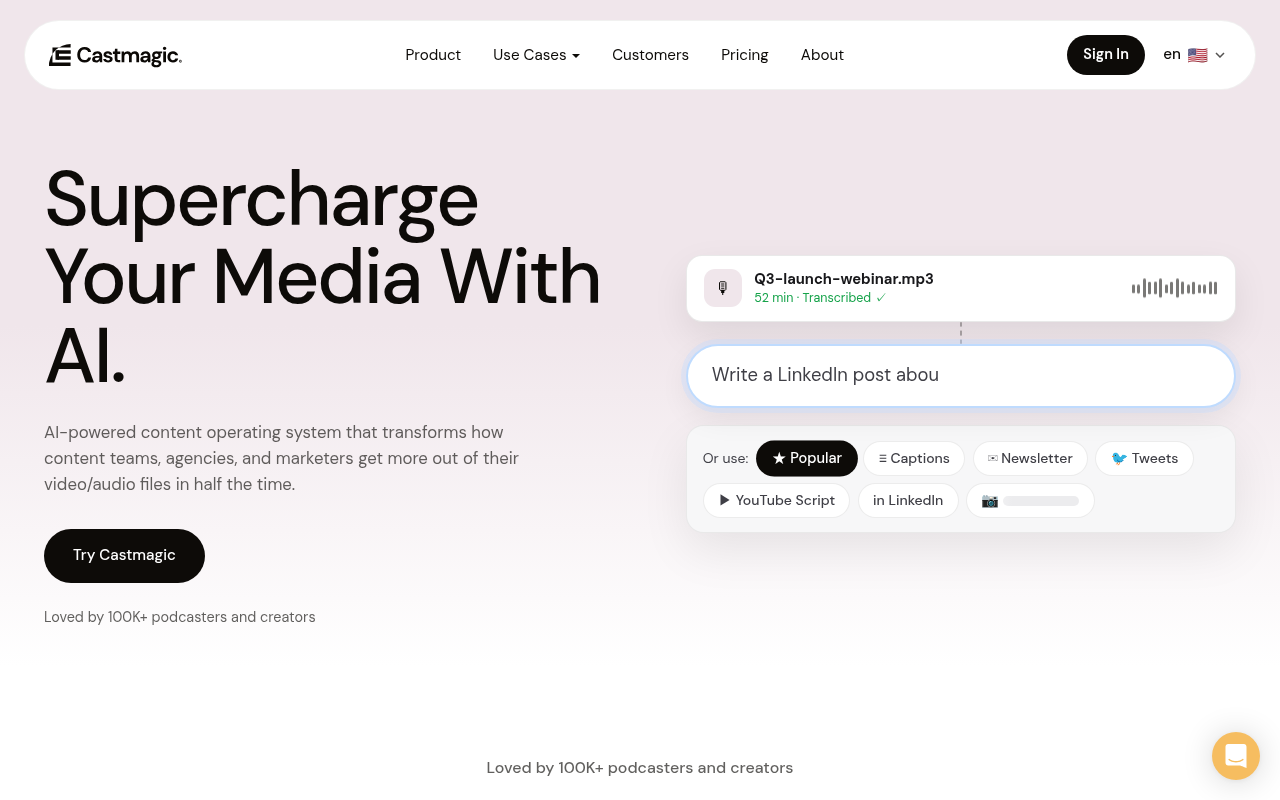Click the Supercharge Your Media With AI heading
Image resolution: width=1280 pixels, height=800 pixels.
323,277
